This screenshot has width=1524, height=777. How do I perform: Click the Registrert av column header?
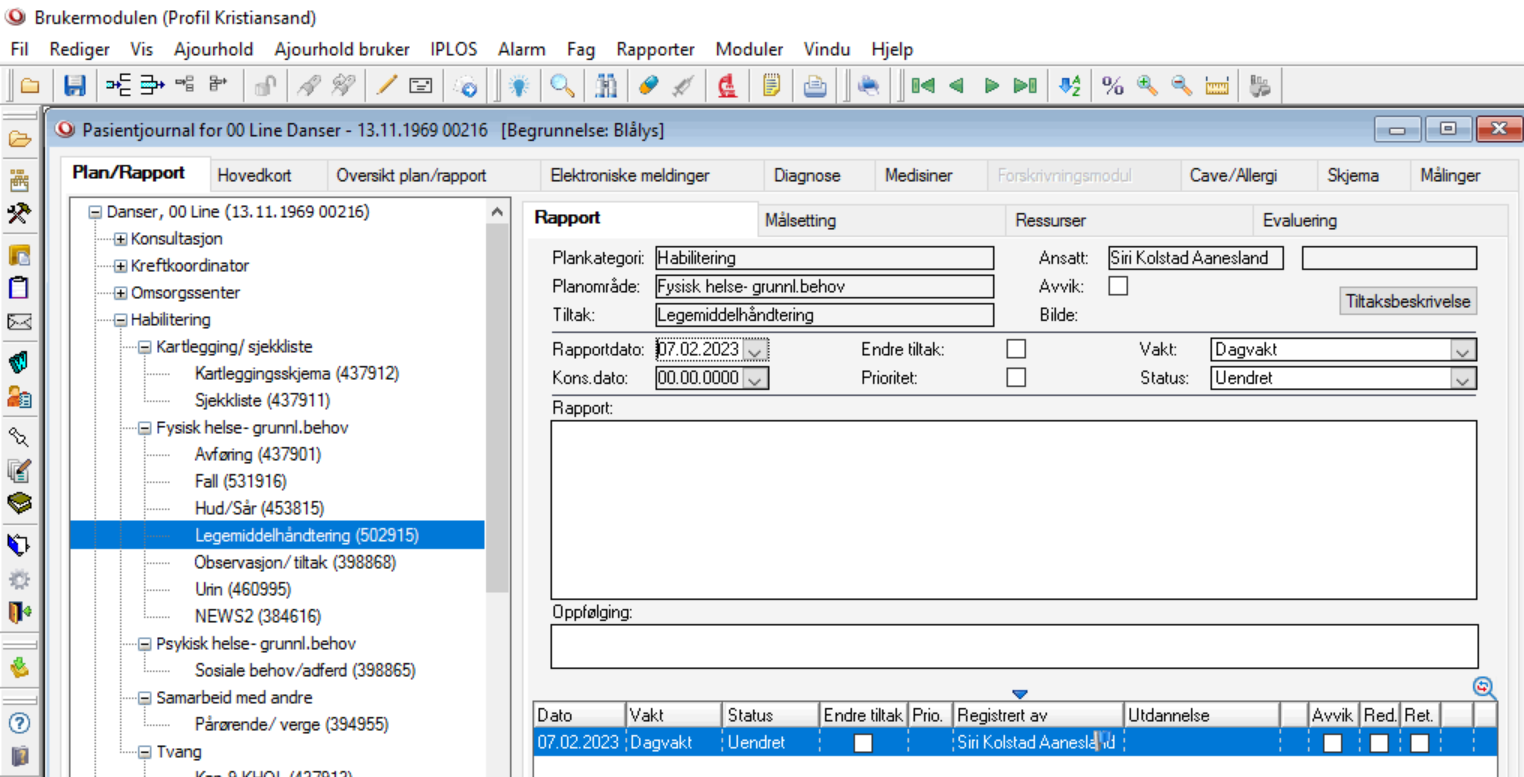click(1038, 715)
